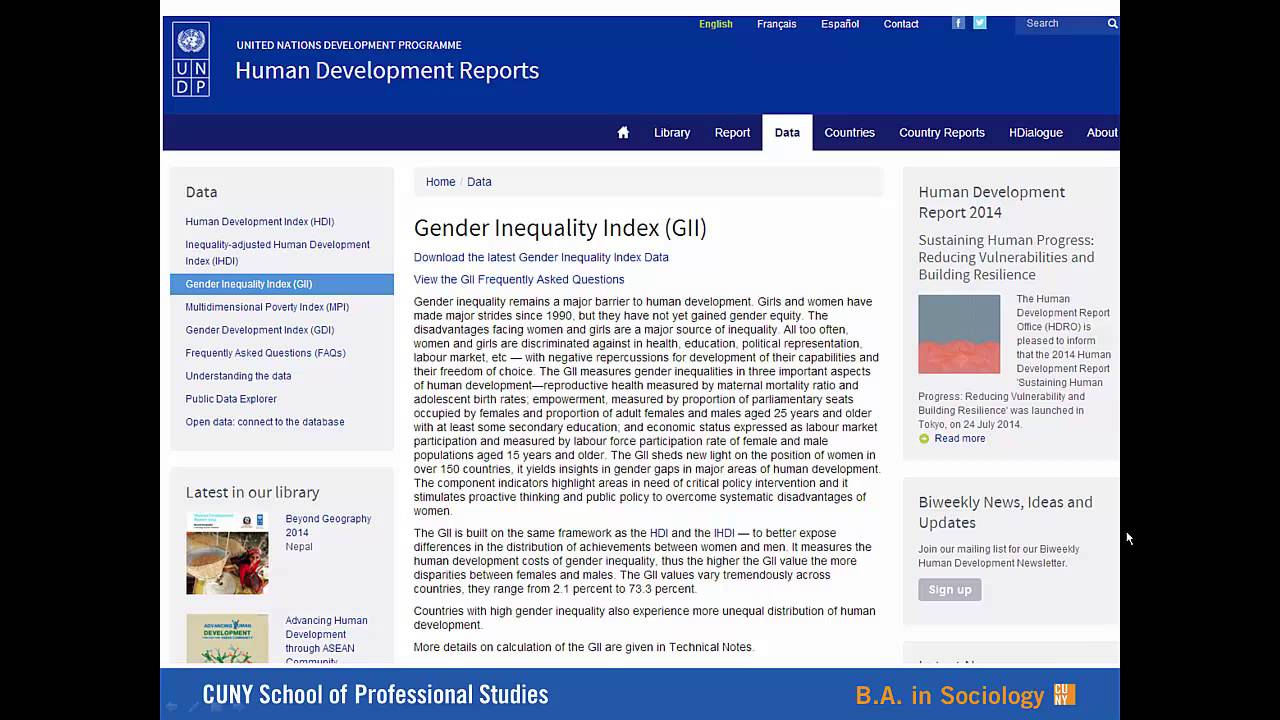Image resolution: width=1280 pixels, height=720 pixels.
Task: Click the Human Development Report 2014 cover image
Action: pyautogui.click(x=959, y=334)
